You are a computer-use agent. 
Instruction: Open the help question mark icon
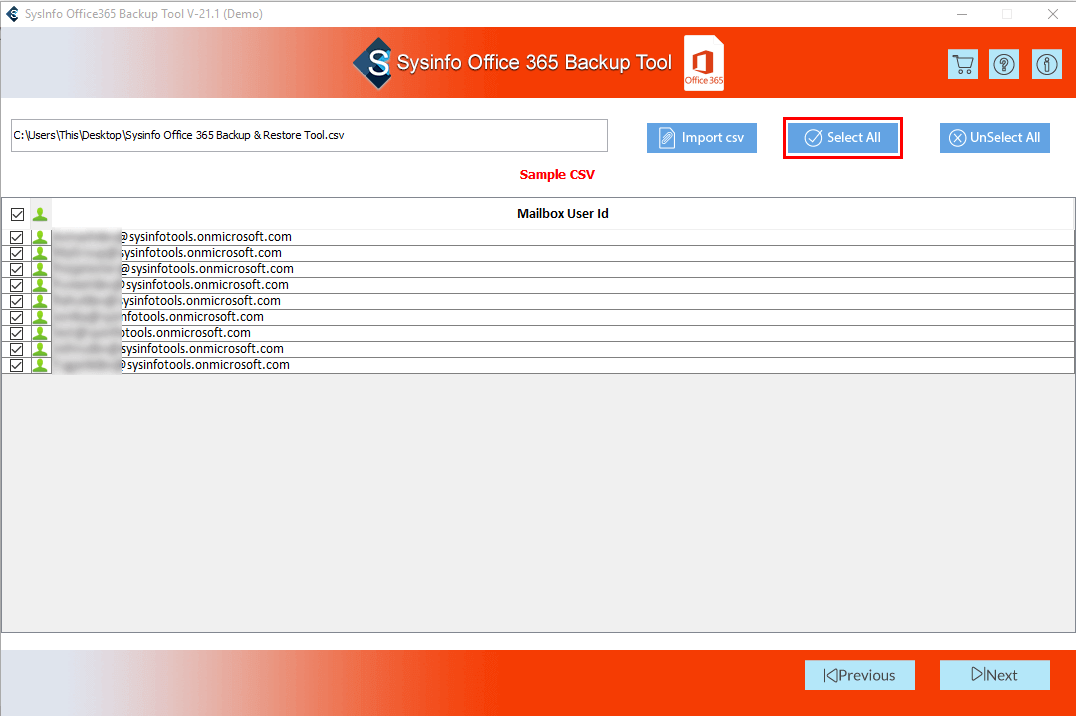point(1004,65)
